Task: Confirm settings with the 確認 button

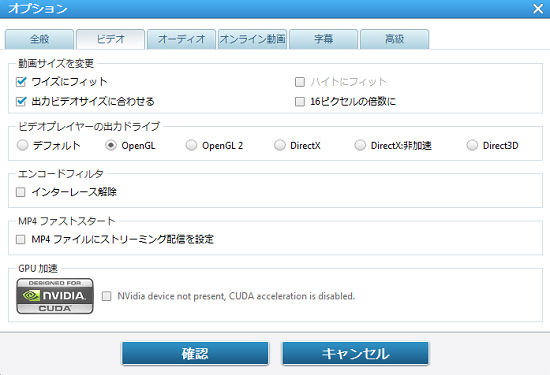Action: click(195, 354)
